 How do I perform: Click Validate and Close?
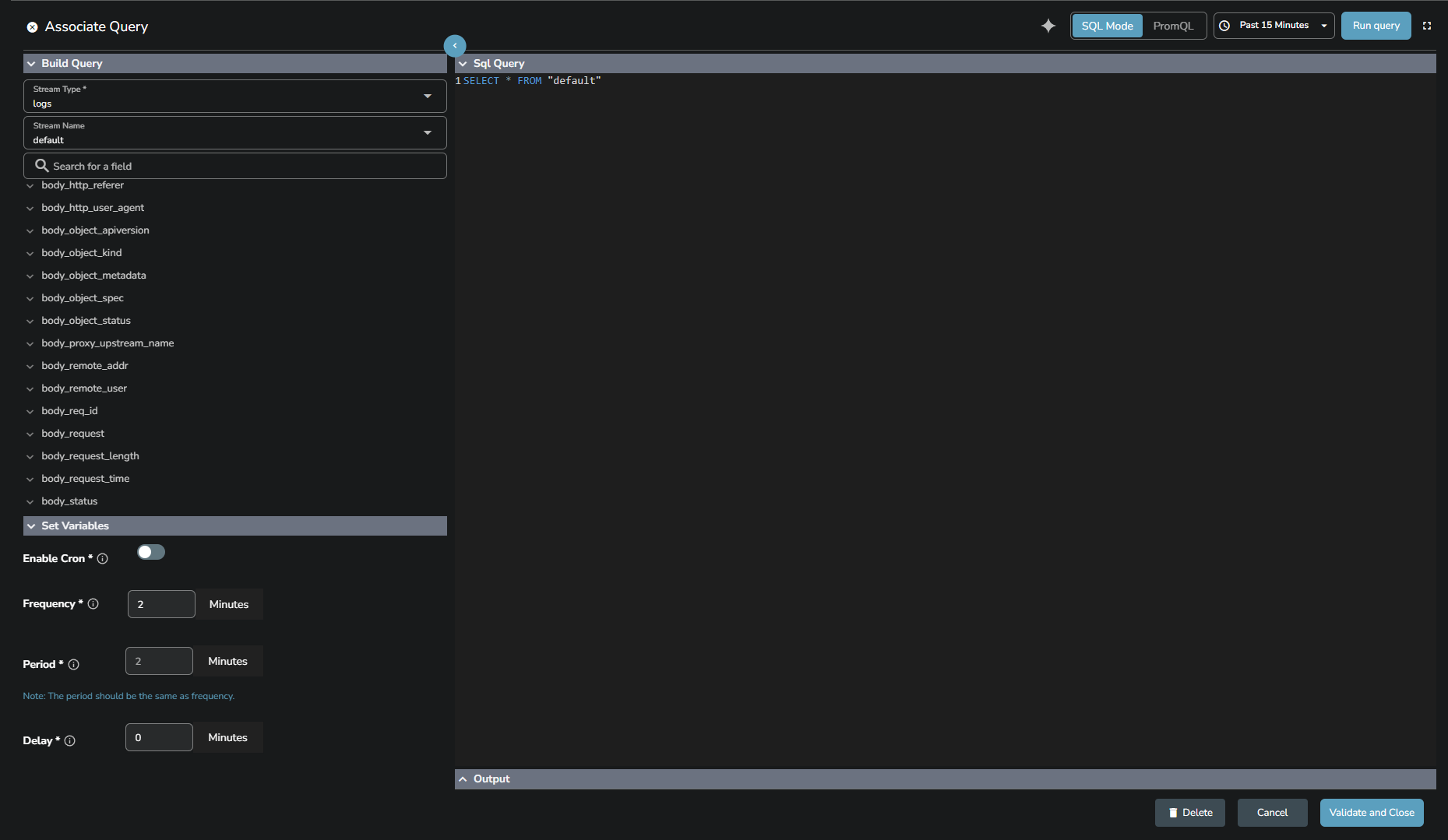(1371, 812)
